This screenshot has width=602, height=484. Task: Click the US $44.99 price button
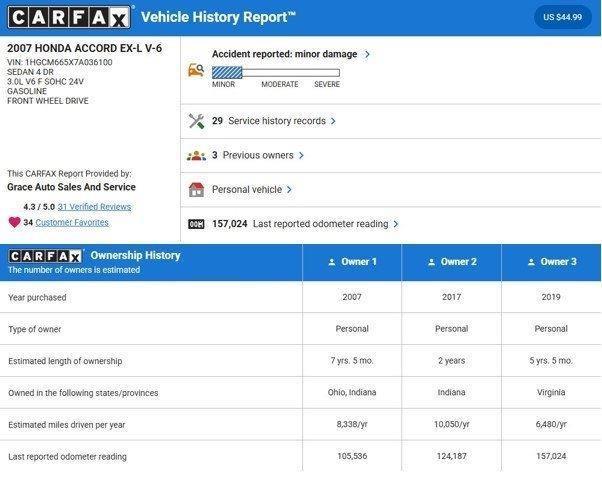[x=562, y=17]
